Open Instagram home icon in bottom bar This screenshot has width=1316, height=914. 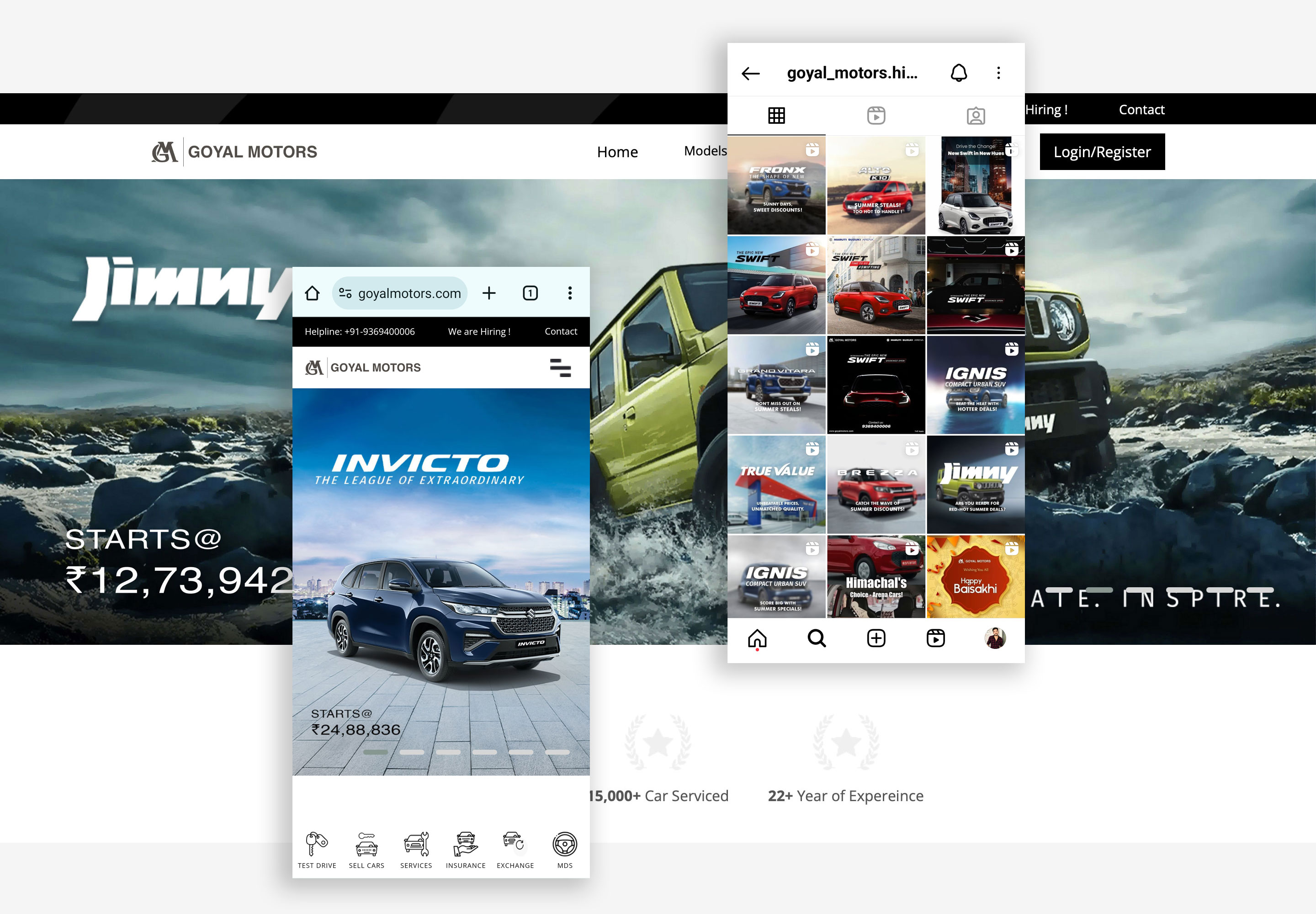757,638
